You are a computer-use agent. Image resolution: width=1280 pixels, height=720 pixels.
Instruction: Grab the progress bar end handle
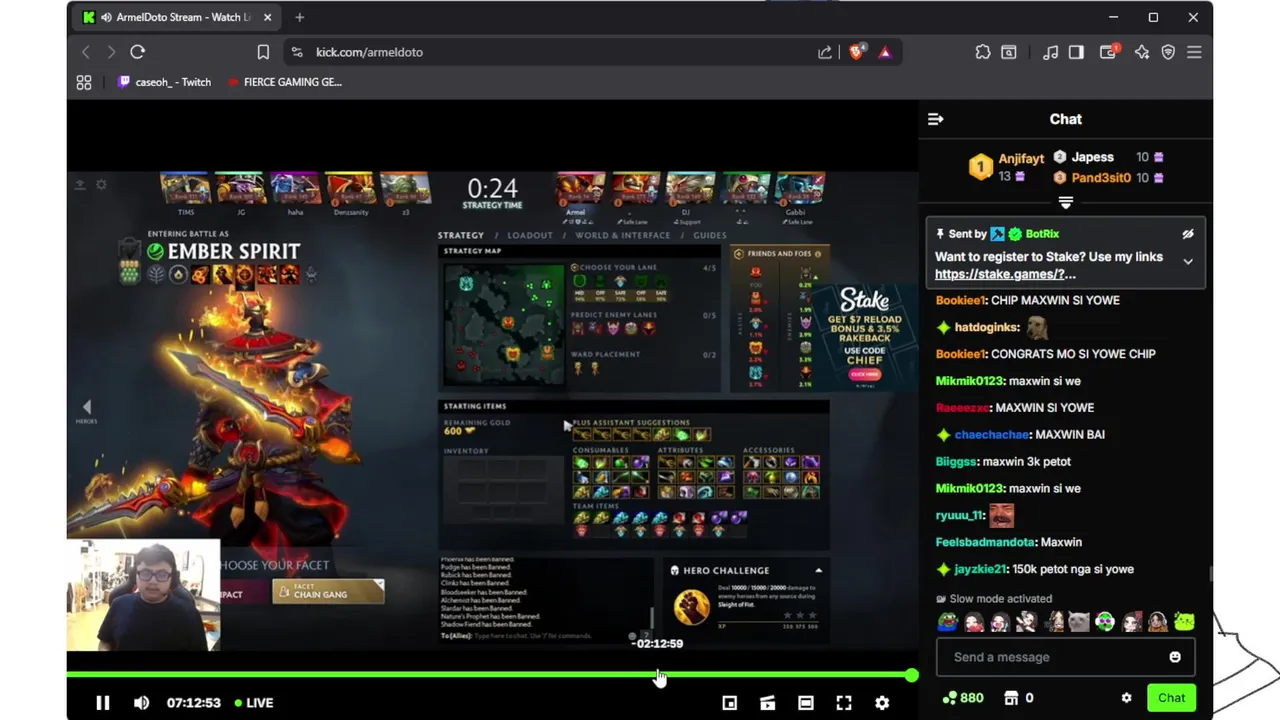point(911,676)
